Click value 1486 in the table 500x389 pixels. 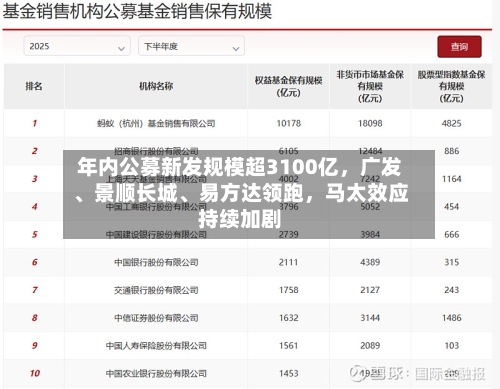(x=452, y=318)
